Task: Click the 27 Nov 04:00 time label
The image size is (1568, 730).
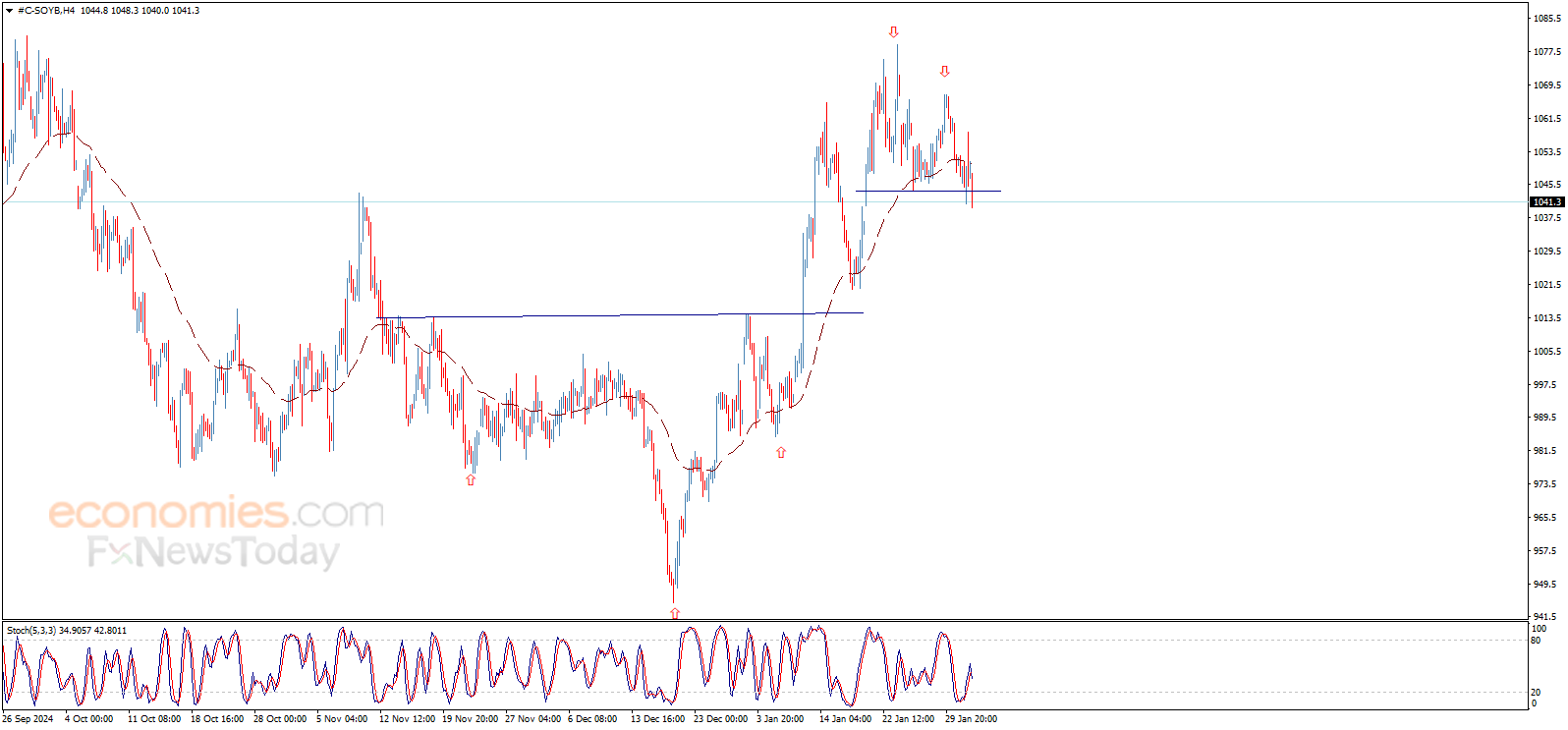Action: [532, 719]
